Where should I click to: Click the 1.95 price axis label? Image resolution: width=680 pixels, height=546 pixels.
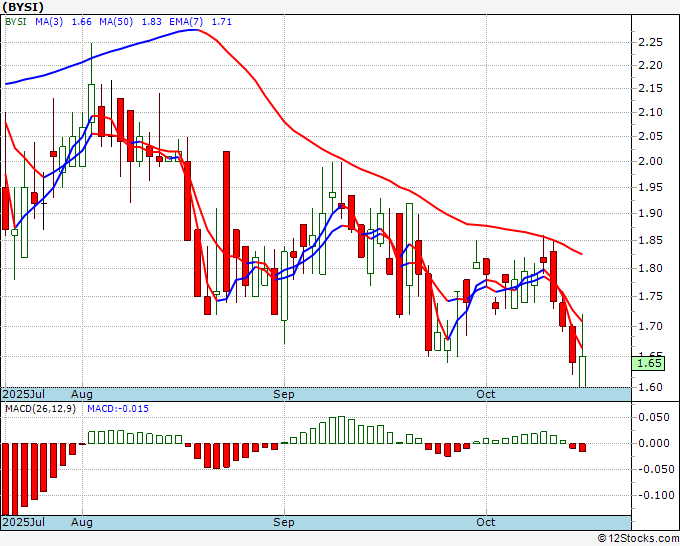651,187
